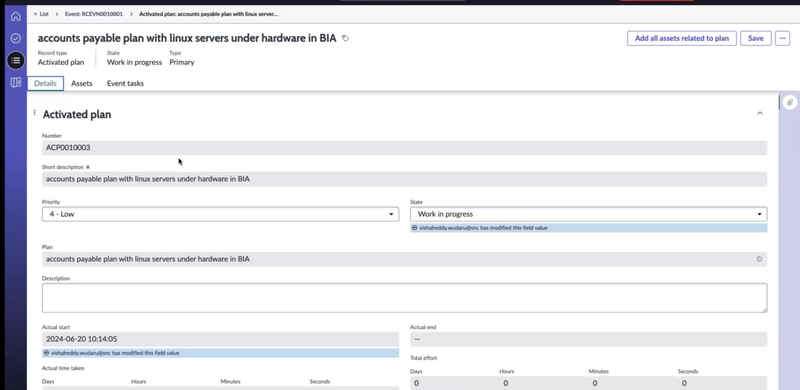This screenshot has height=390, width=800.
Task: Open Event: RCEVN0010001 breadcrumb link
Action: (94, 14)
